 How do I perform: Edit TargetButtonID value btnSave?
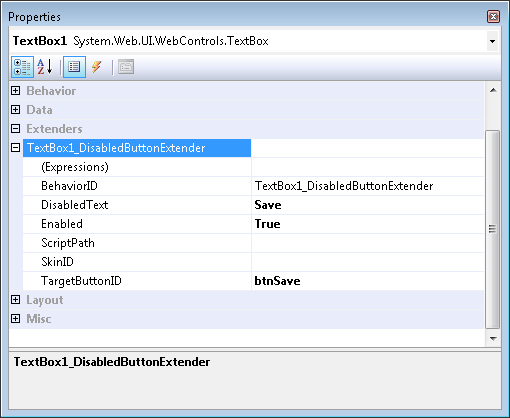pyautogui.click(x=368, y=281)
